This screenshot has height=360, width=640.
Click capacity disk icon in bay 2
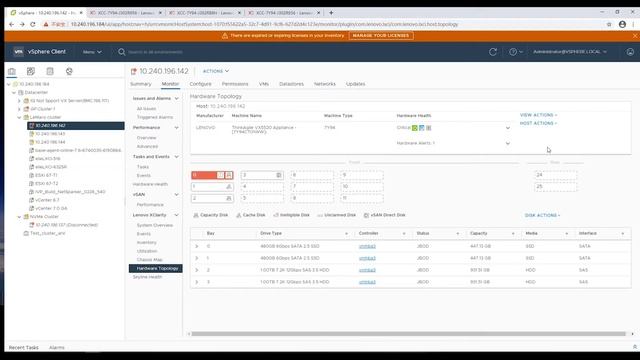pyautogui.click(x=229, y=198)
